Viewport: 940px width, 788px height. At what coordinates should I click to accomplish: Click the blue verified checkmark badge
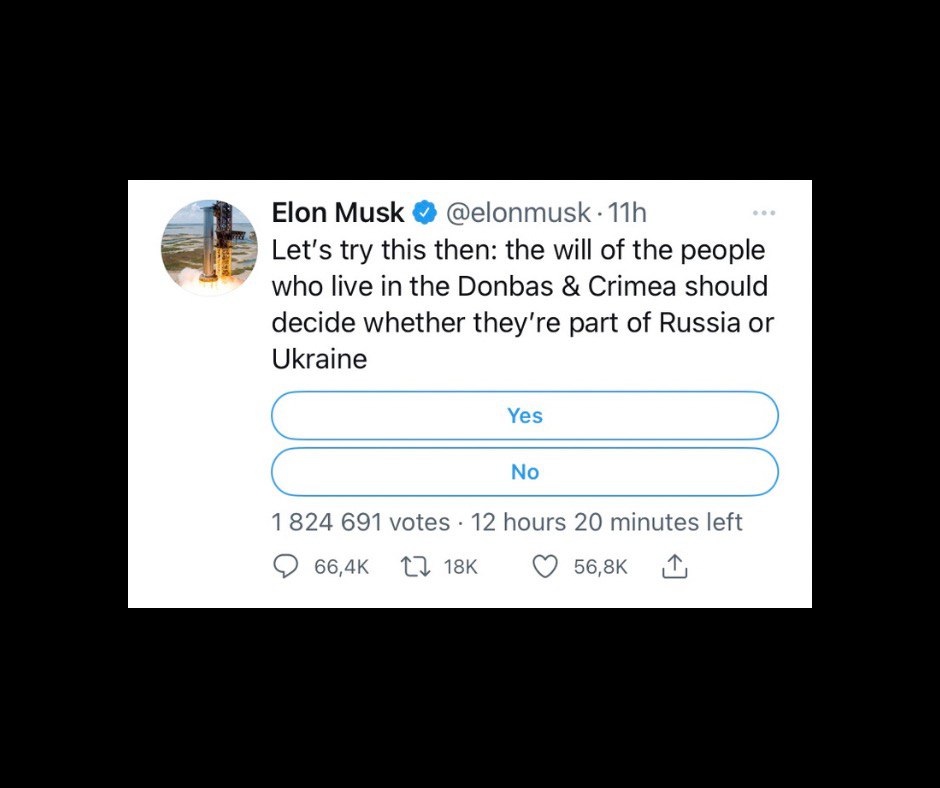pos(424,213)
